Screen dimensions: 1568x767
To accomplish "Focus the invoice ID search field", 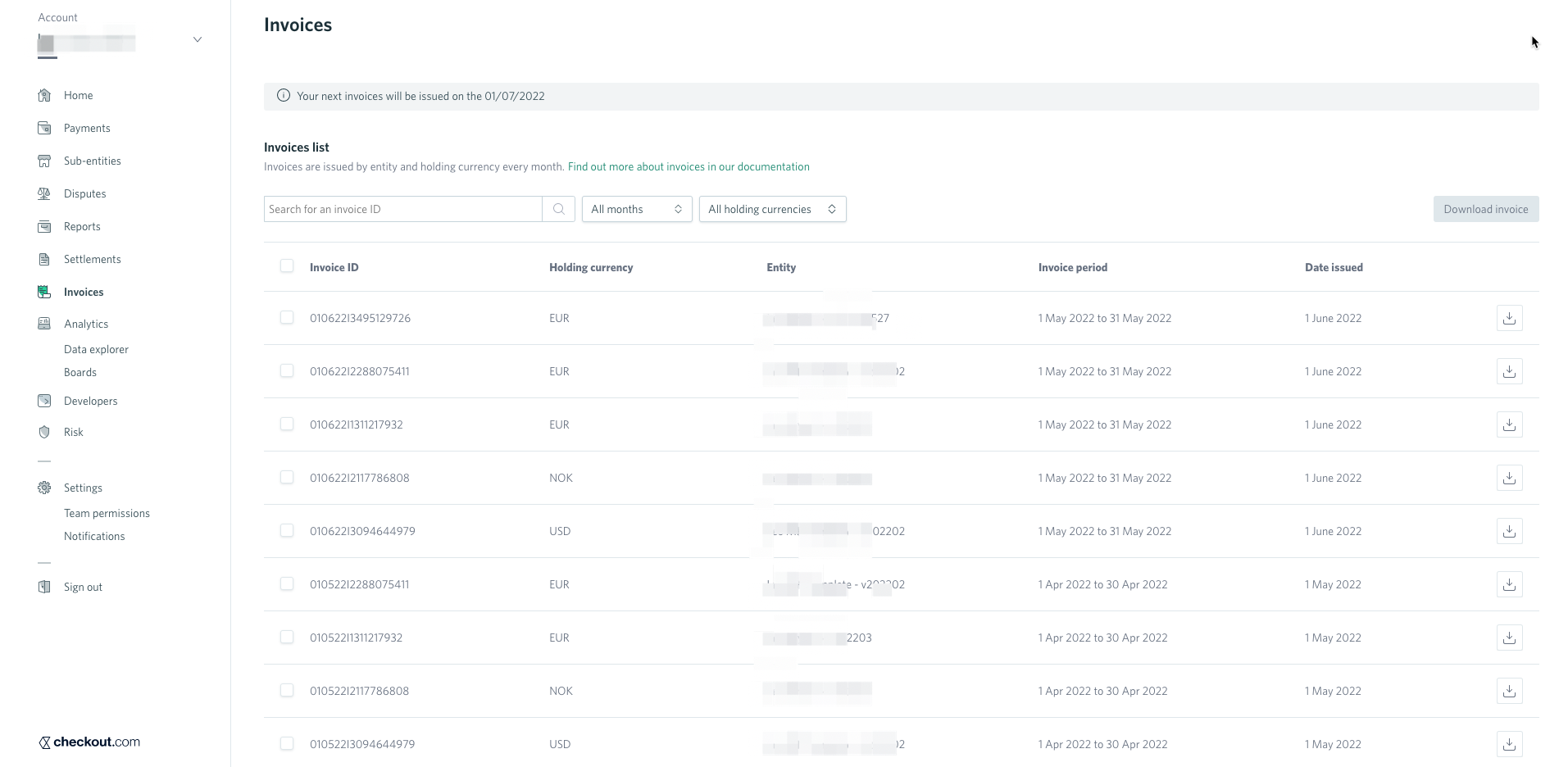I will click(x=402, y=209).
